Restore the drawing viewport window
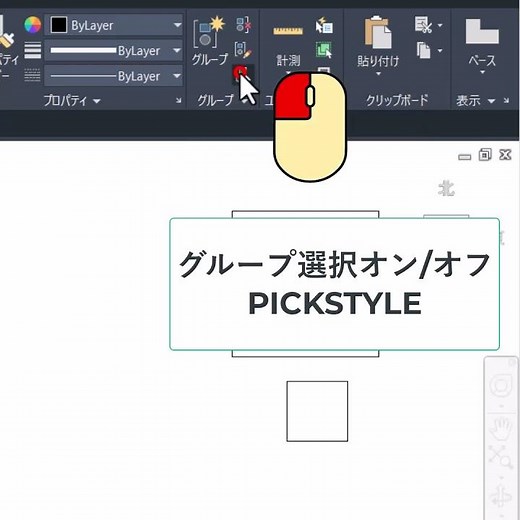The height and width of the screenshot is (520, 520). click(x=485, y=155)
